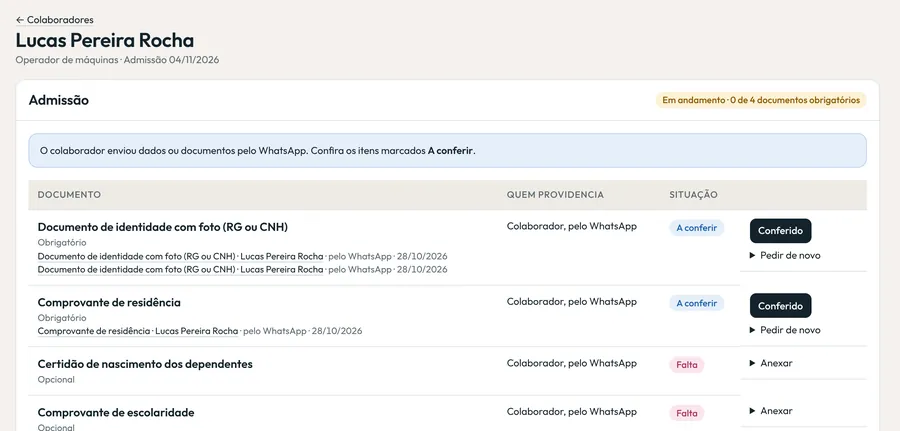Viewport: 900px width, 431px height.
Task: Click QUEM PROVIDENCIA column header
Action: pyautogui.click(x=555, y=195)
